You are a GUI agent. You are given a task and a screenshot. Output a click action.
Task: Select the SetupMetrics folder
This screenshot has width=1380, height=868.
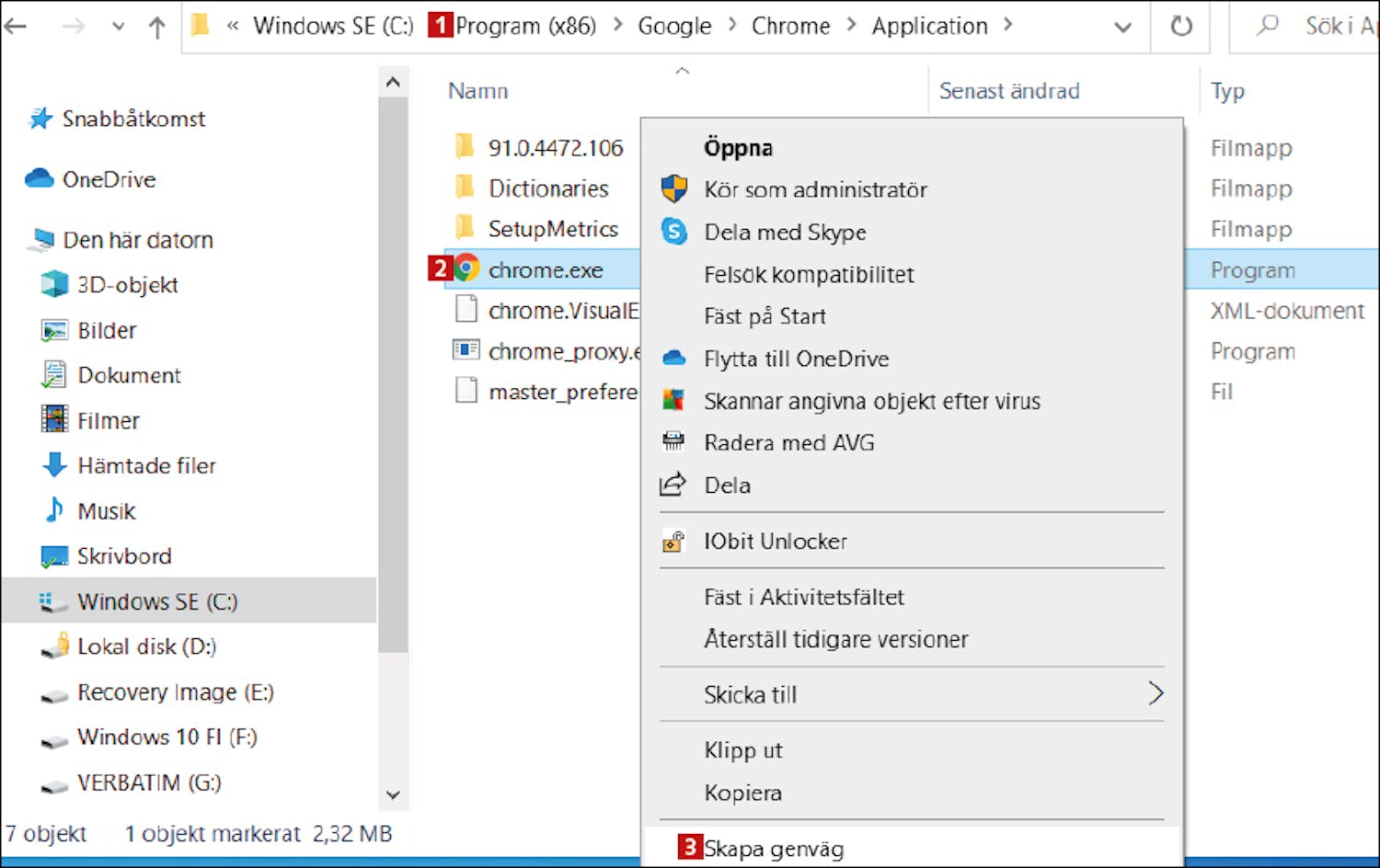click(537, 229)
